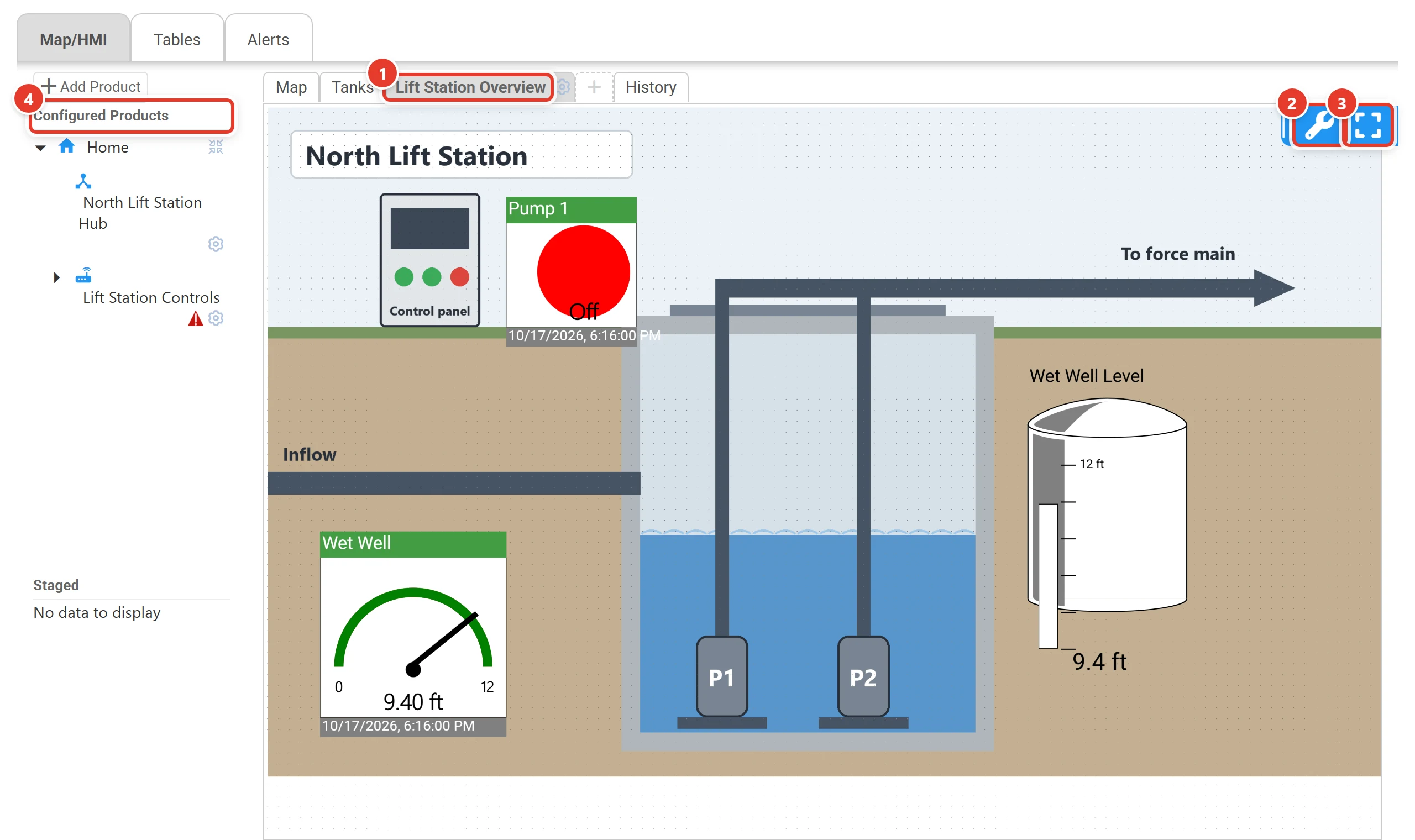
Task: Switch to the Map sub-tab
Action: (x=291, y=87)
